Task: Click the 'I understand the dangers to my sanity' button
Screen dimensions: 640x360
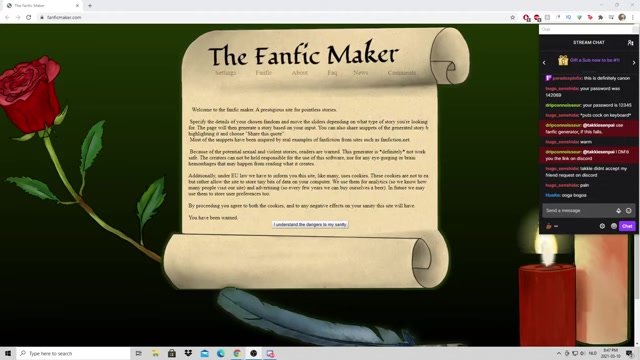Action: tap(310, 224)
